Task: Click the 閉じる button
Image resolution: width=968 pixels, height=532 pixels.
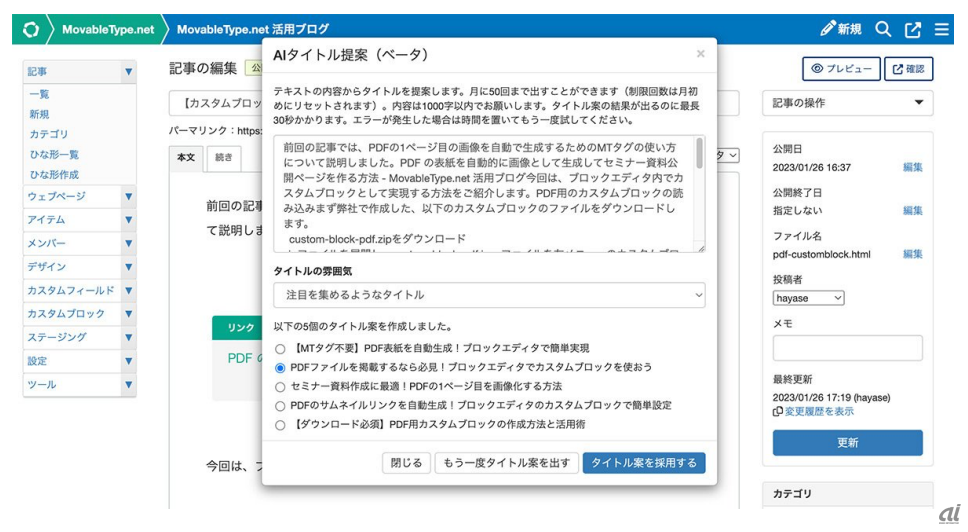Action: coord(406,463)
